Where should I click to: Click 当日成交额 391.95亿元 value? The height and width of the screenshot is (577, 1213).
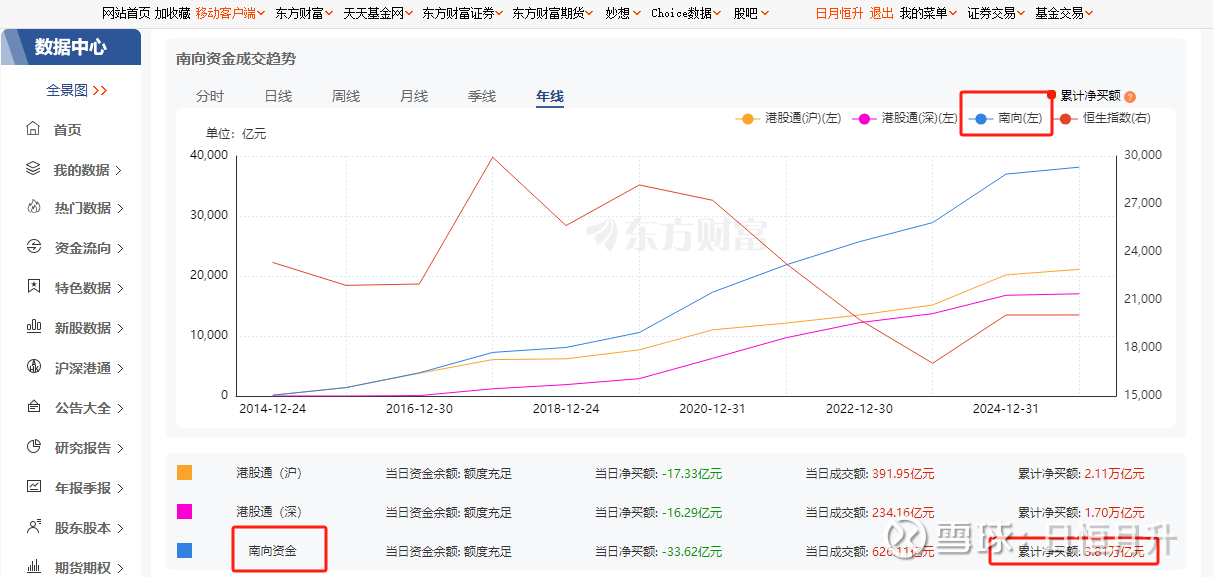(x=902, y=474)
